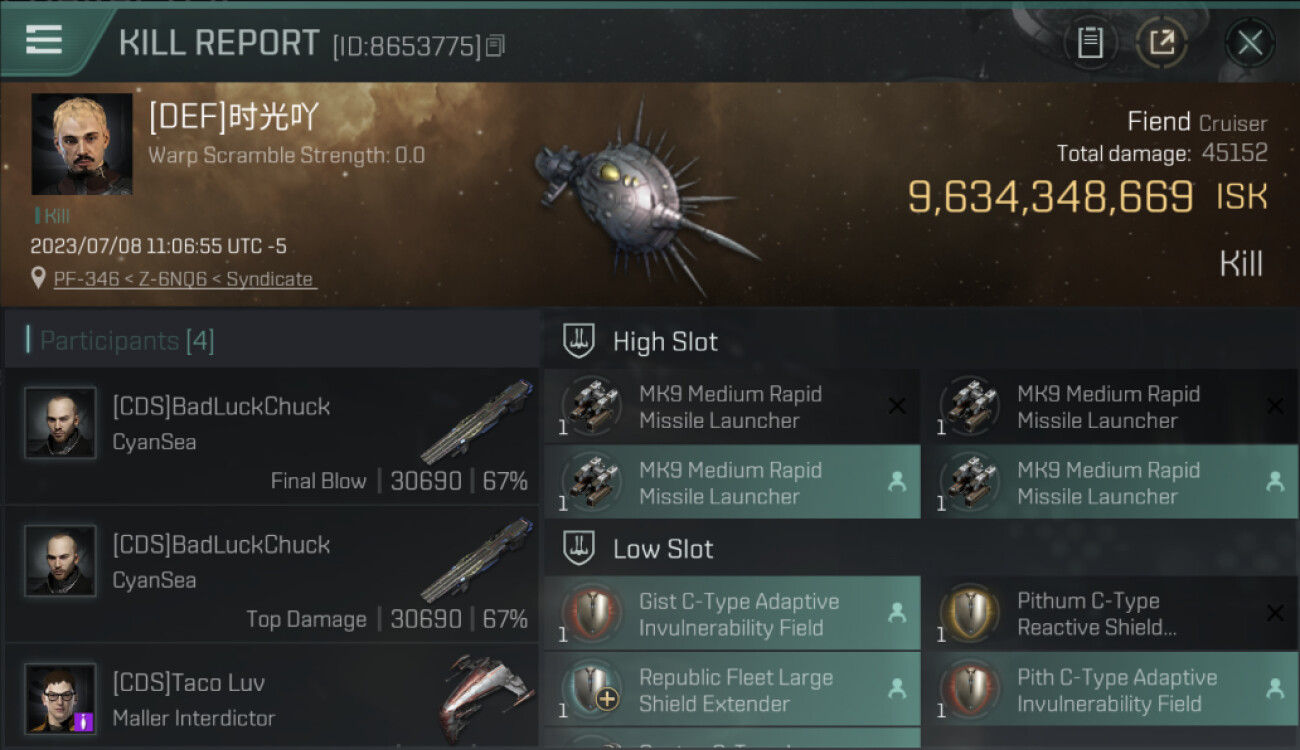
Task: Expand the High Slot section header
Action: point(666,342)
